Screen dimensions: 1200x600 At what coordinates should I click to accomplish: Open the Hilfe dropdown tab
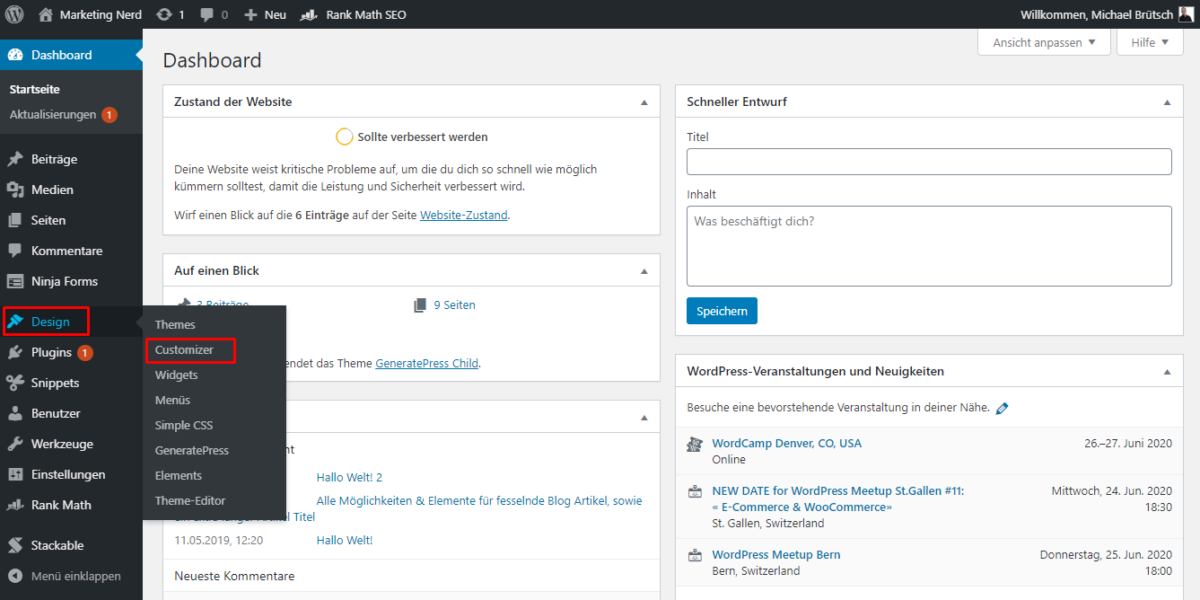(1151, 43)
